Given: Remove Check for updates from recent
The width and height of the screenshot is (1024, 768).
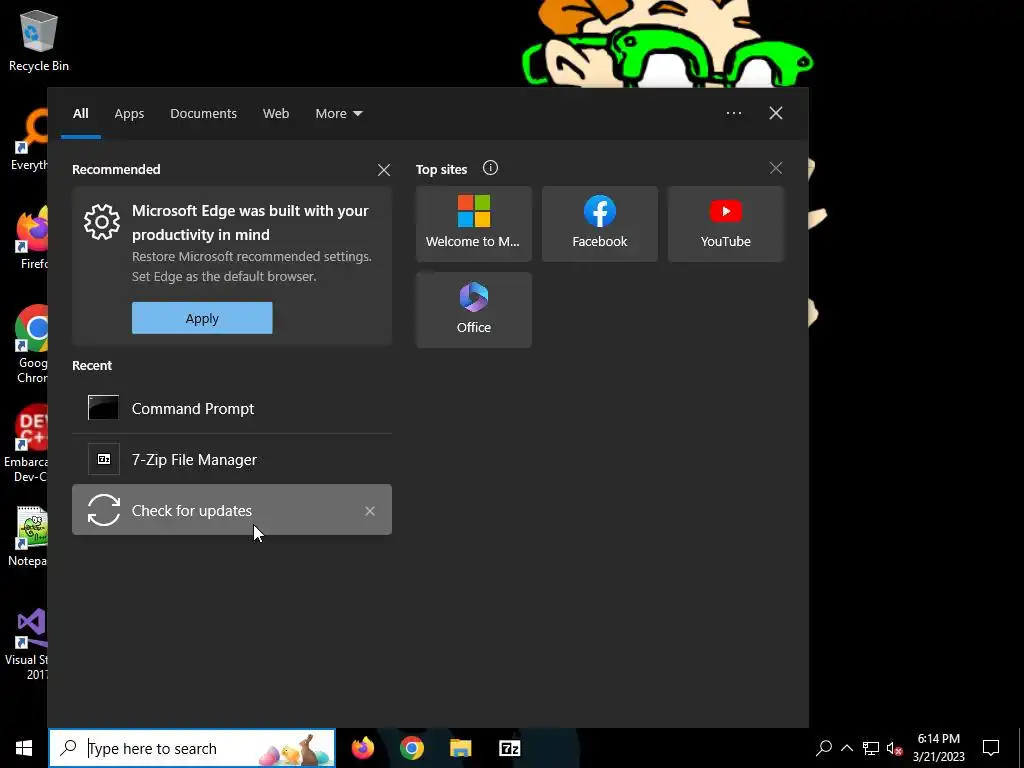Looking at the screenshot, I should 370,511.
